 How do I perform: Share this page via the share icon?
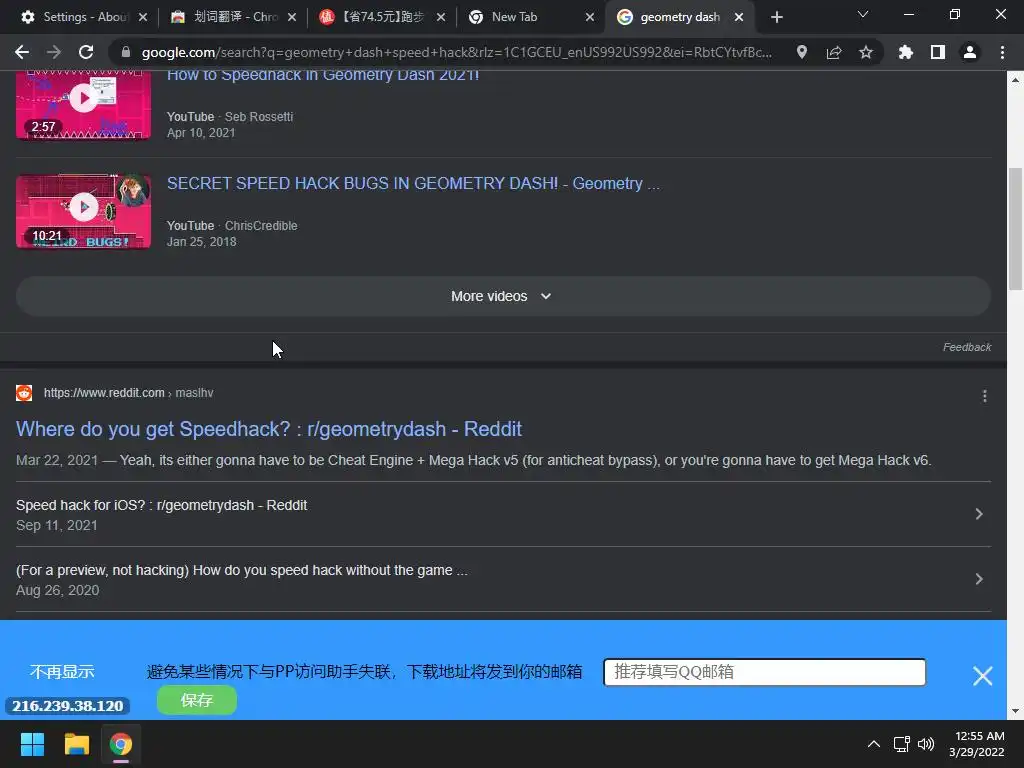[x=833, y=52]
